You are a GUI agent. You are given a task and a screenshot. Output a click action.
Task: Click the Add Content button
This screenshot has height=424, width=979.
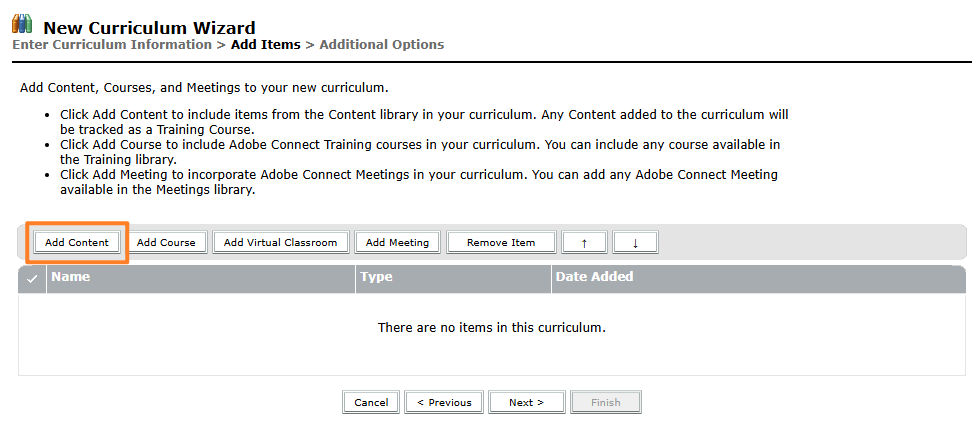[77, 242]
